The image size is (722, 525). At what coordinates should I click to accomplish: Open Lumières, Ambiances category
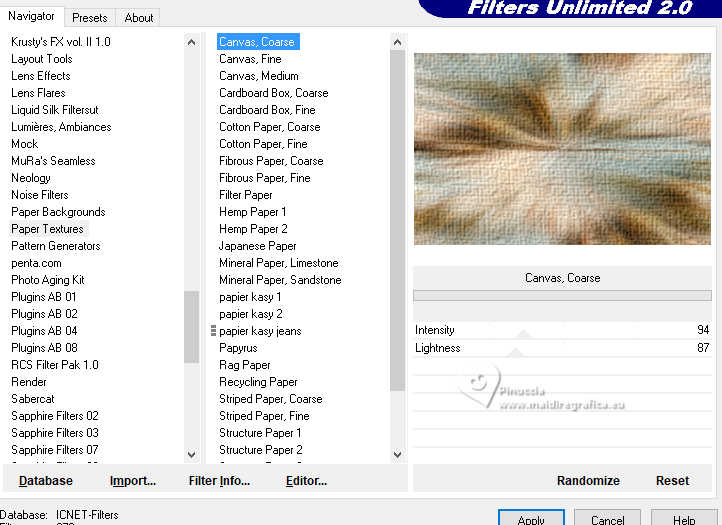point(61,127)
